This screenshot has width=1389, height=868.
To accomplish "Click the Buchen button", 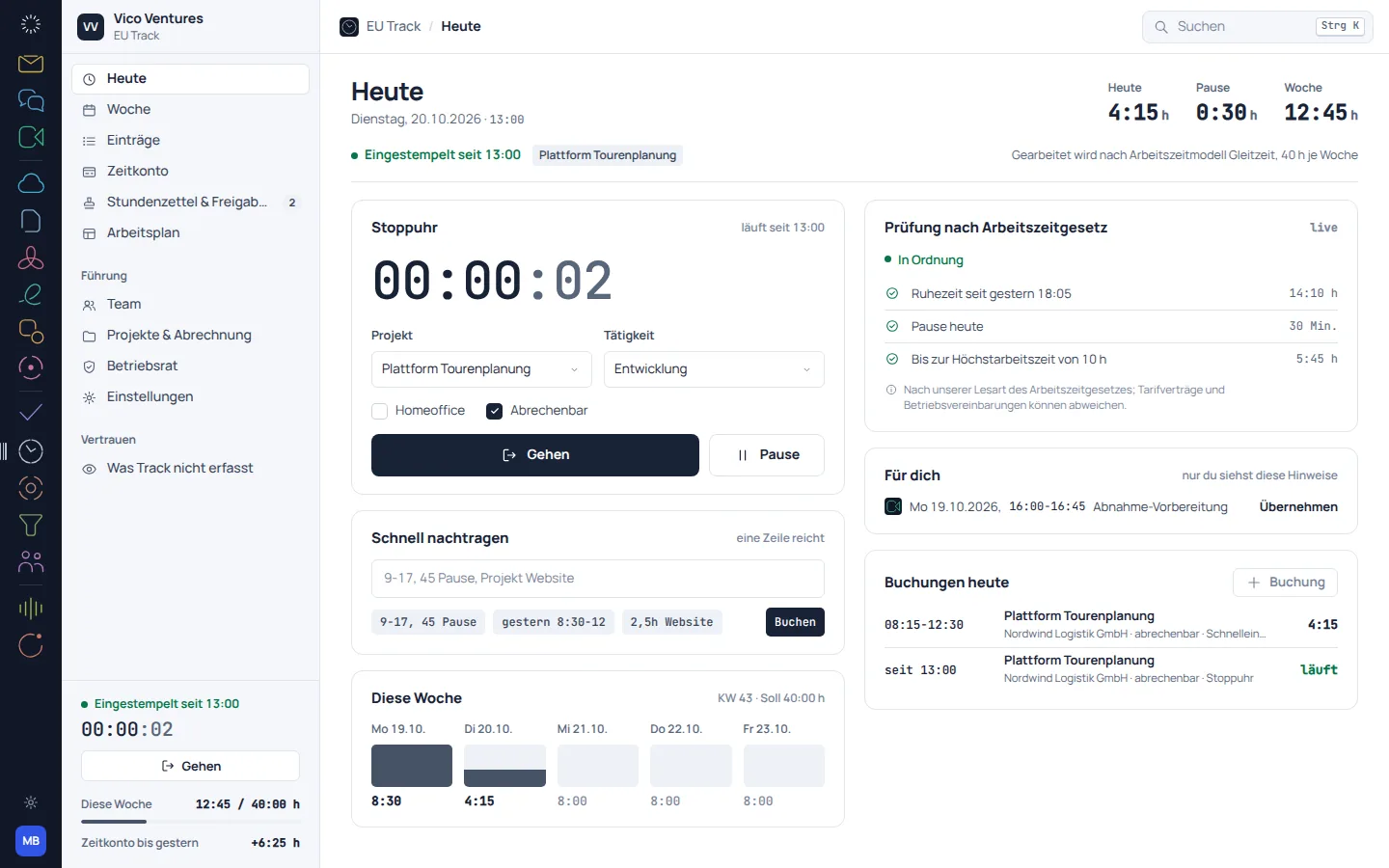I will coord(795,622).
